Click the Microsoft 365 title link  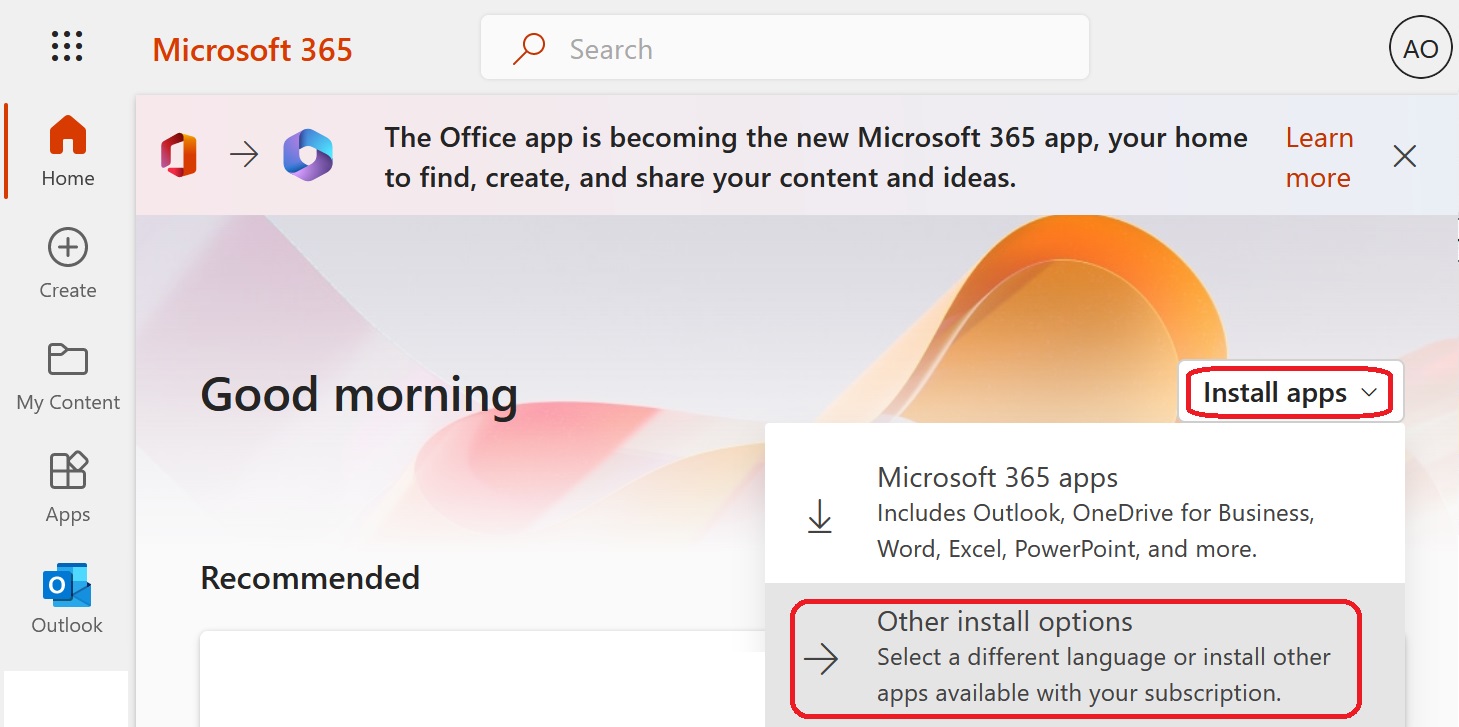[252, 49]
